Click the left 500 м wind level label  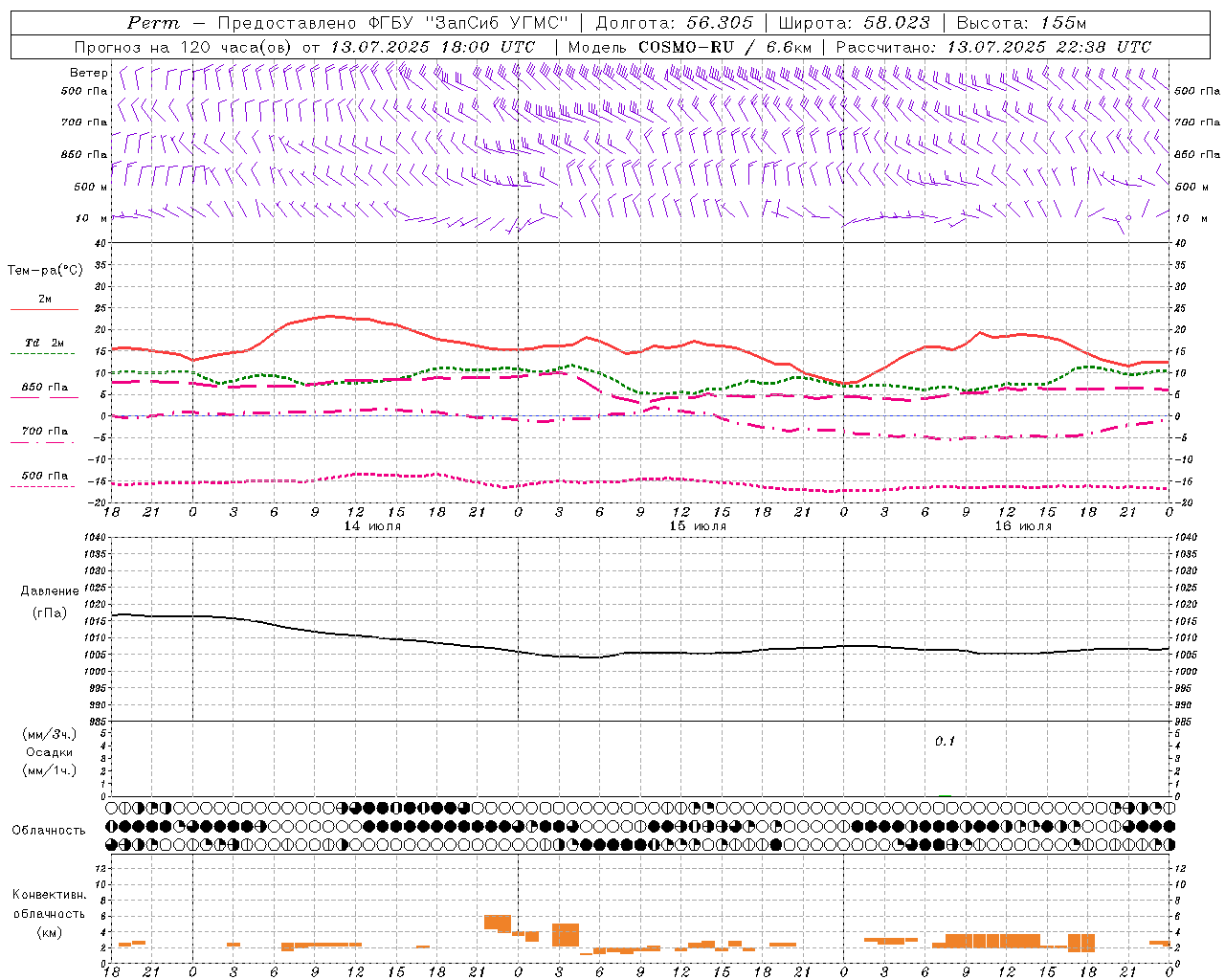point(91,187)
